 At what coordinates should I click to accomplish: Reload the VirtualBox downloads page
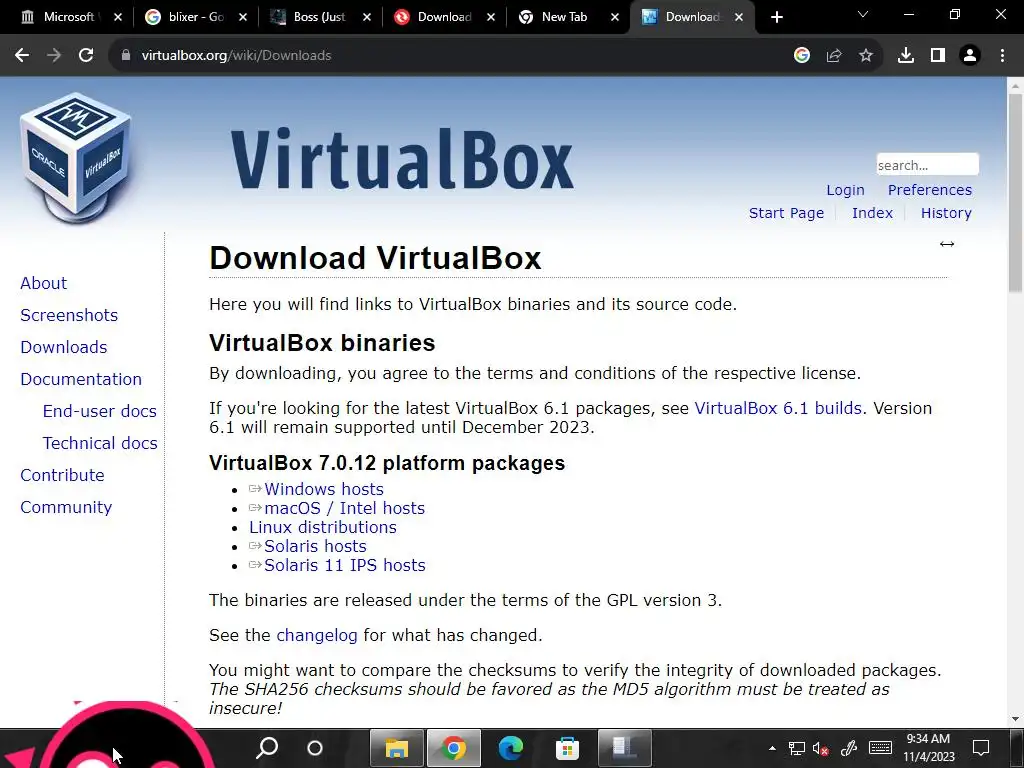tap(86, 56)
